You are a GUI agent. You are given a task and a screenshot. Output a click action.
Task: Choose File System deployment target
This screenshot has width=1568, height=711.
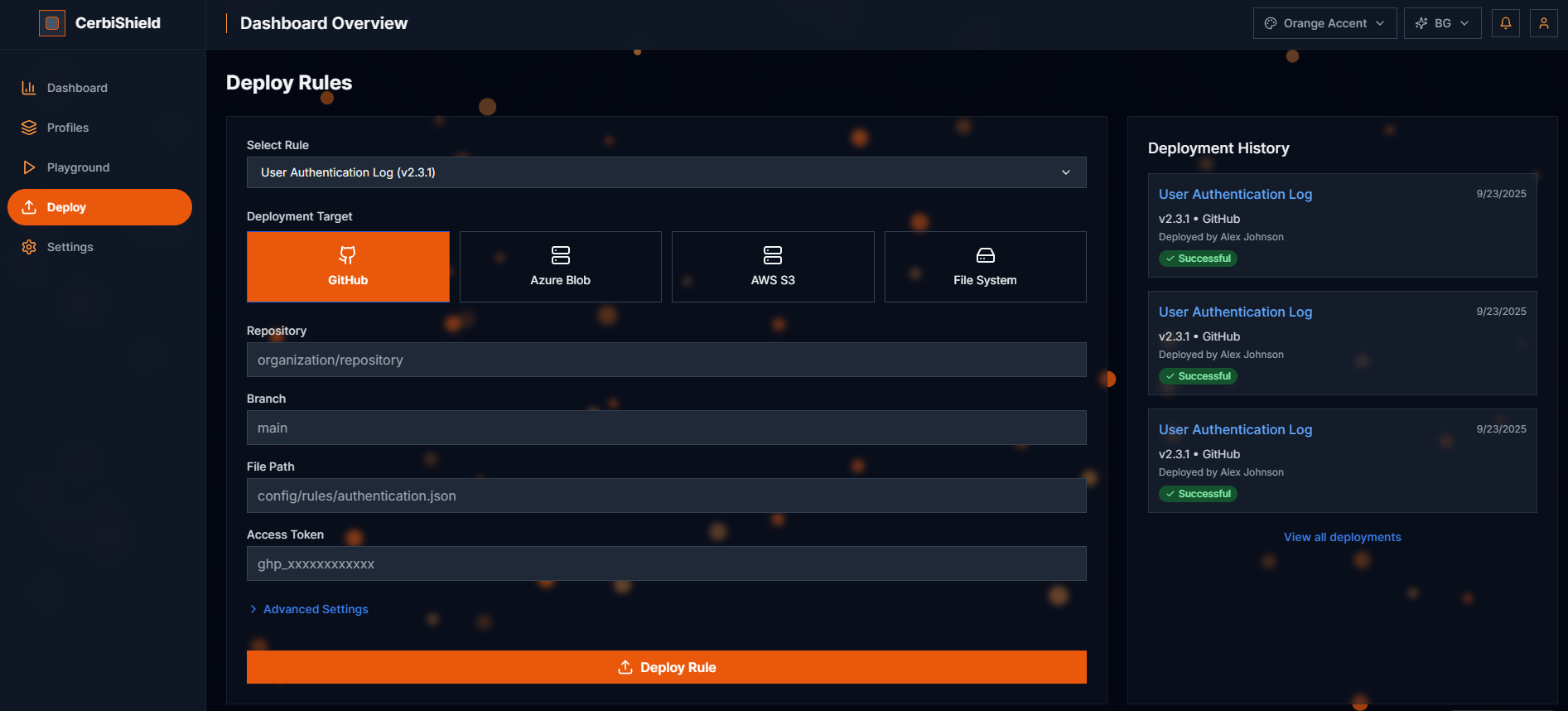coord(985,267)
